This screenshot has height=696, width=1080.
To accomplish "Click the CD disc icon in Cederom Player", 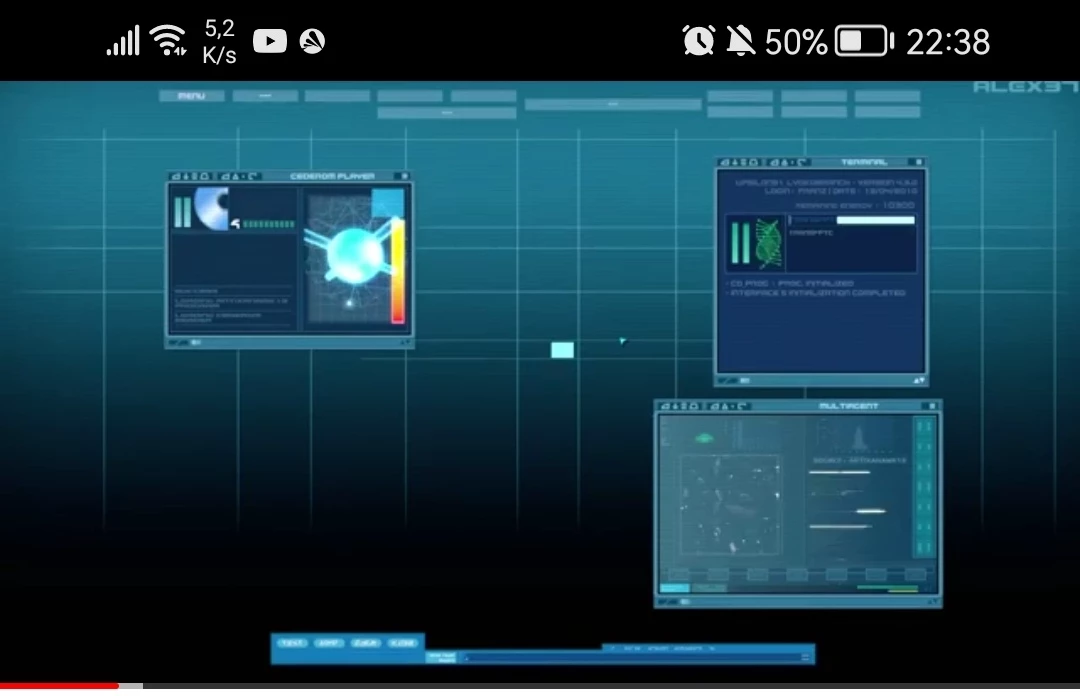I will [212, 208].
